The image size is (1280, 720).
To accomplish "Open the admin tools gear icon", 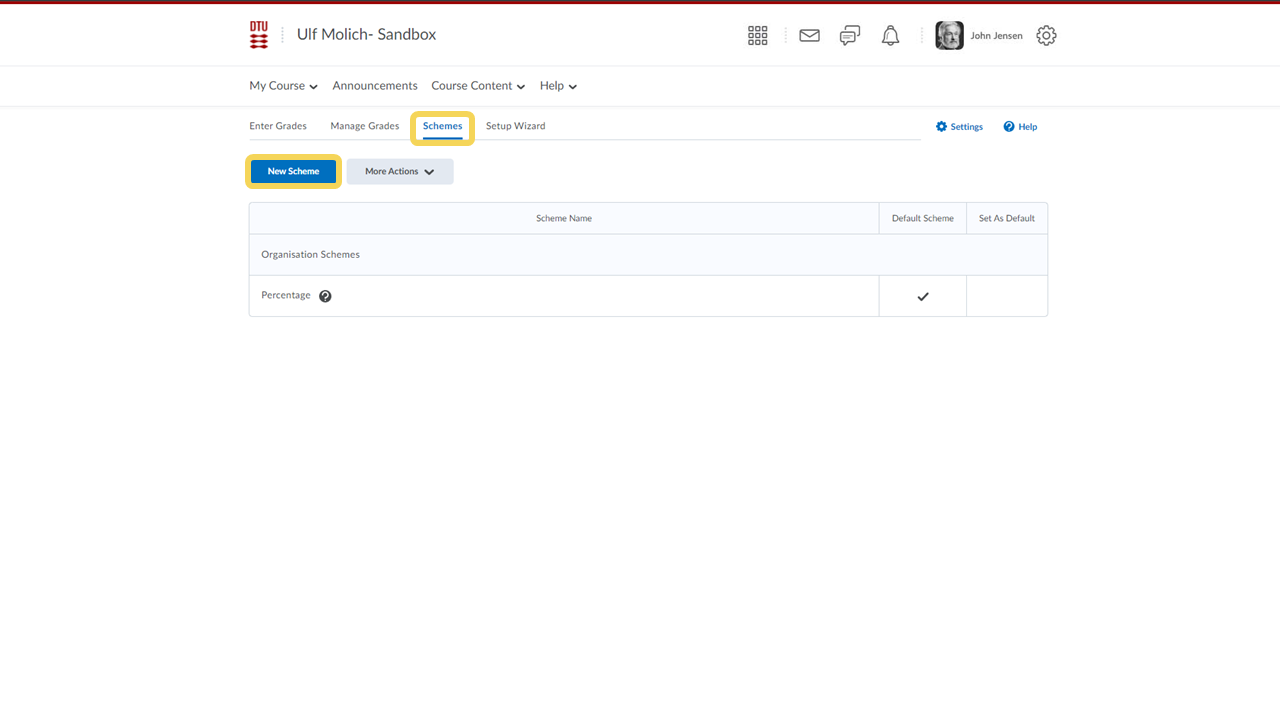I will click(x=1046, y=36).
